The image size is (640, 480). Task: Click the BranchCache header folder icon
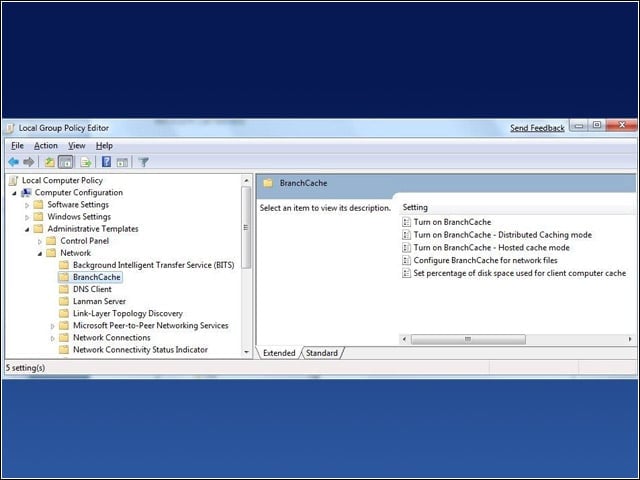click(268, 183)
